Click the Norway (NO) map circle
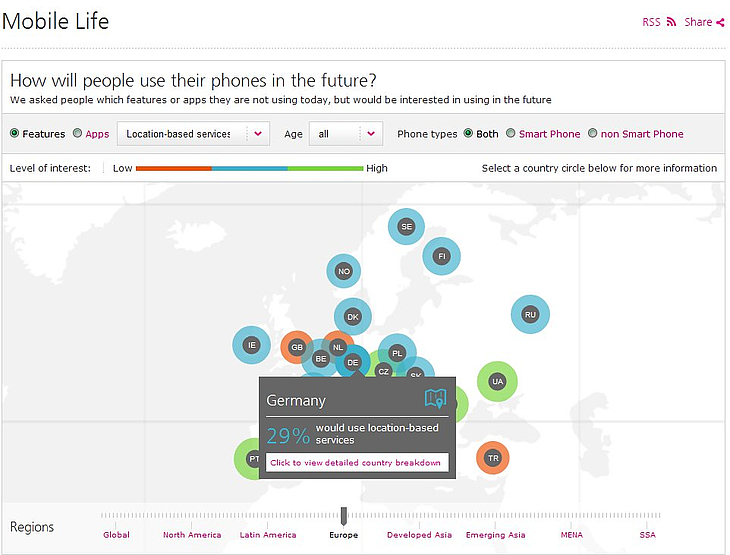Screen dimensions: 730x555 pos(344,271)
